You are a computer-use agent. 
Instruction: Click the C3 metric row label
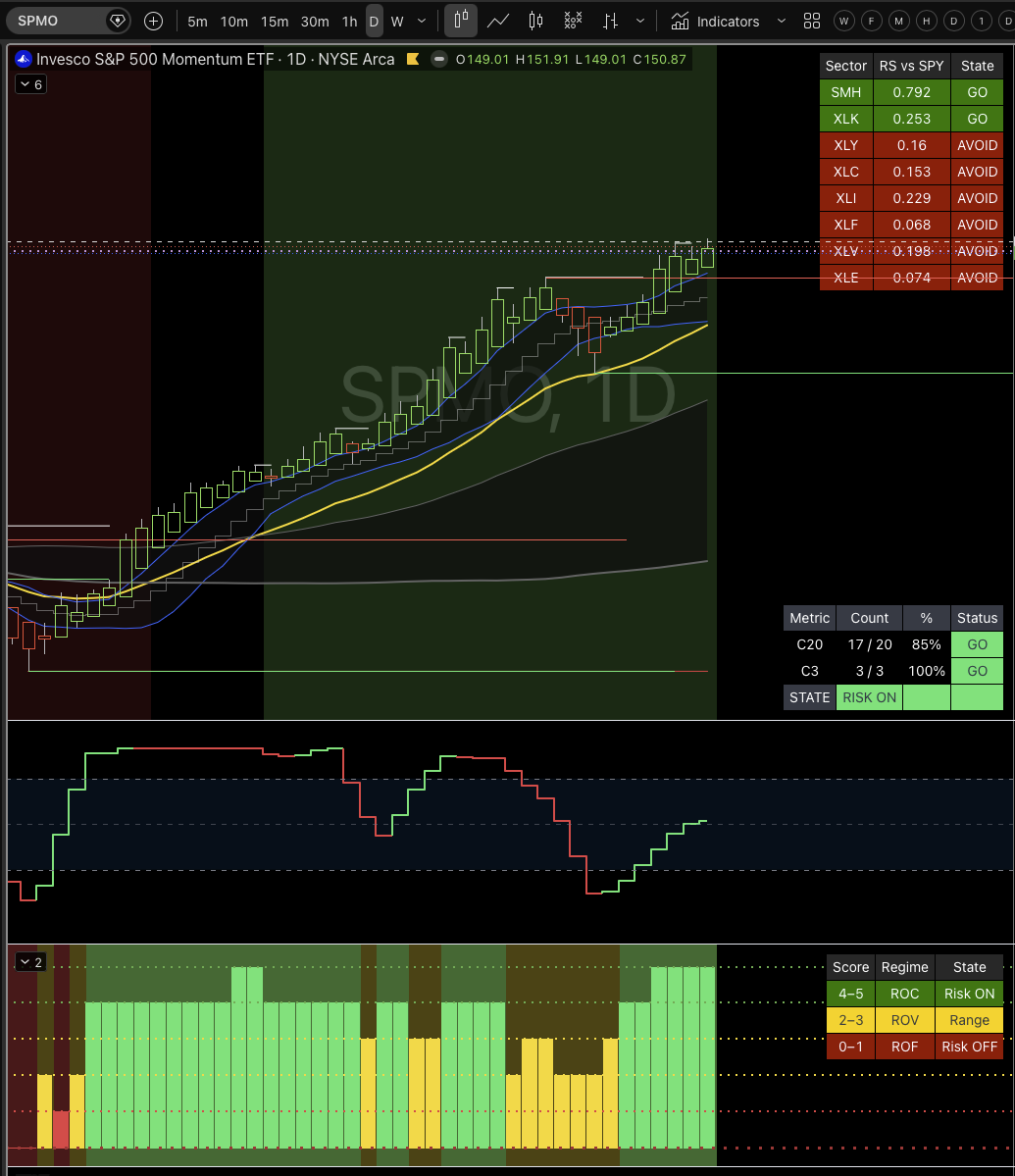(810, 671)
